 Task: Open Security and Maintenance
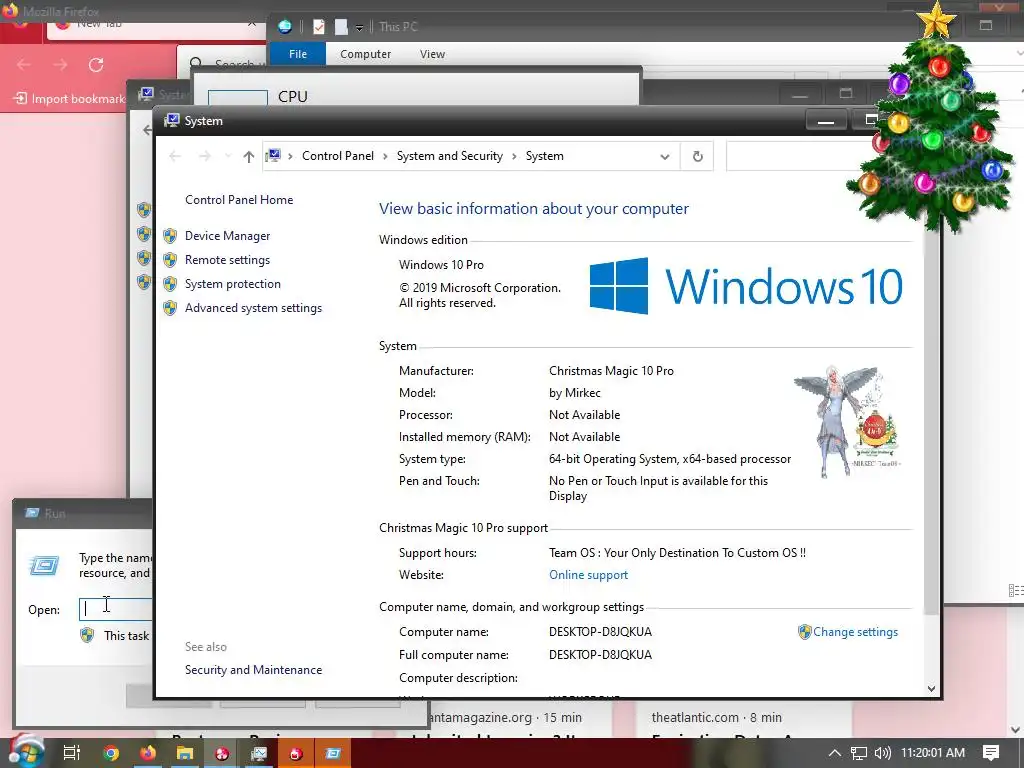(253, 670)
